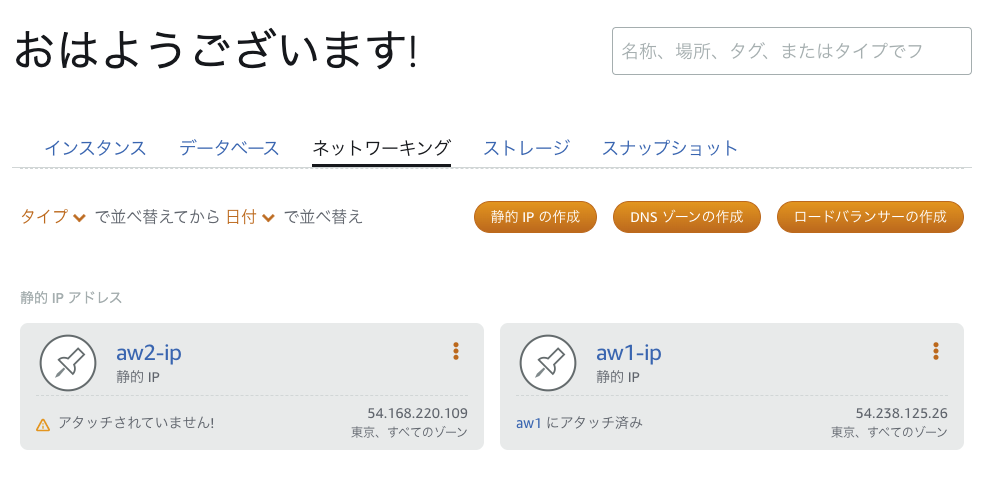Switch to the インスタンス tab

pos(95,148)
